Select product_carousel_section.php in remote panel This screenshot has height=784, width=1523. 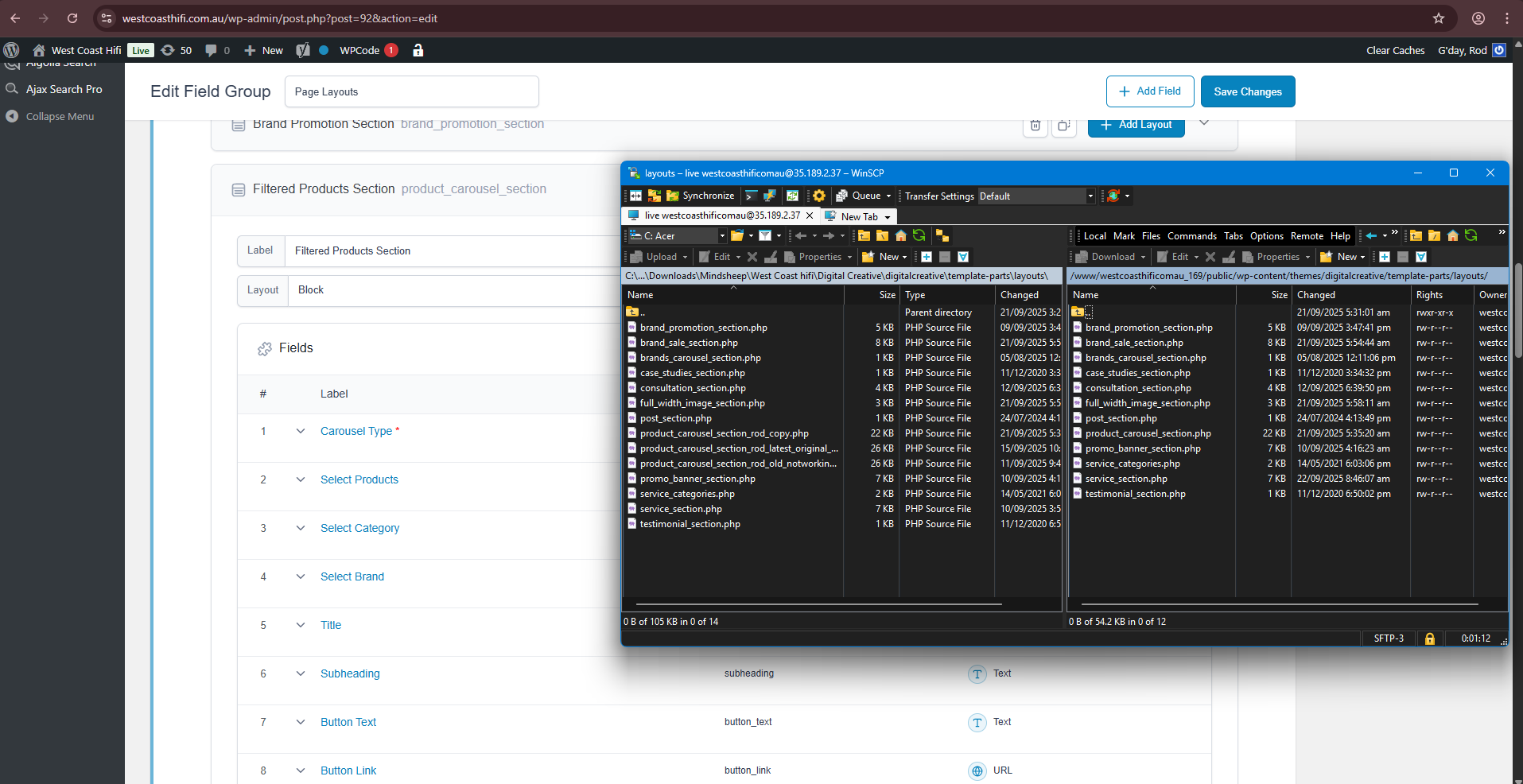click(x=1148, y=433)
